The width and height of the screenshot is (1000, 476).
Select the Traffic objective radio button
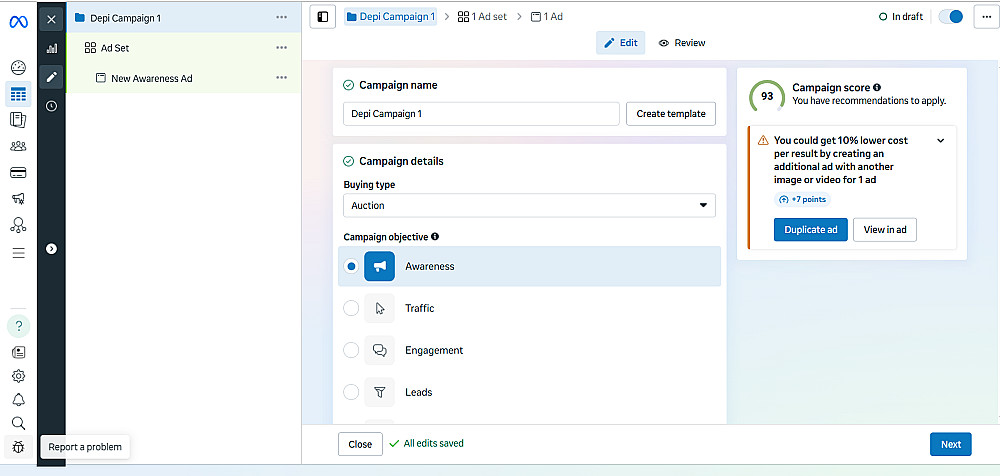[351, 308]
